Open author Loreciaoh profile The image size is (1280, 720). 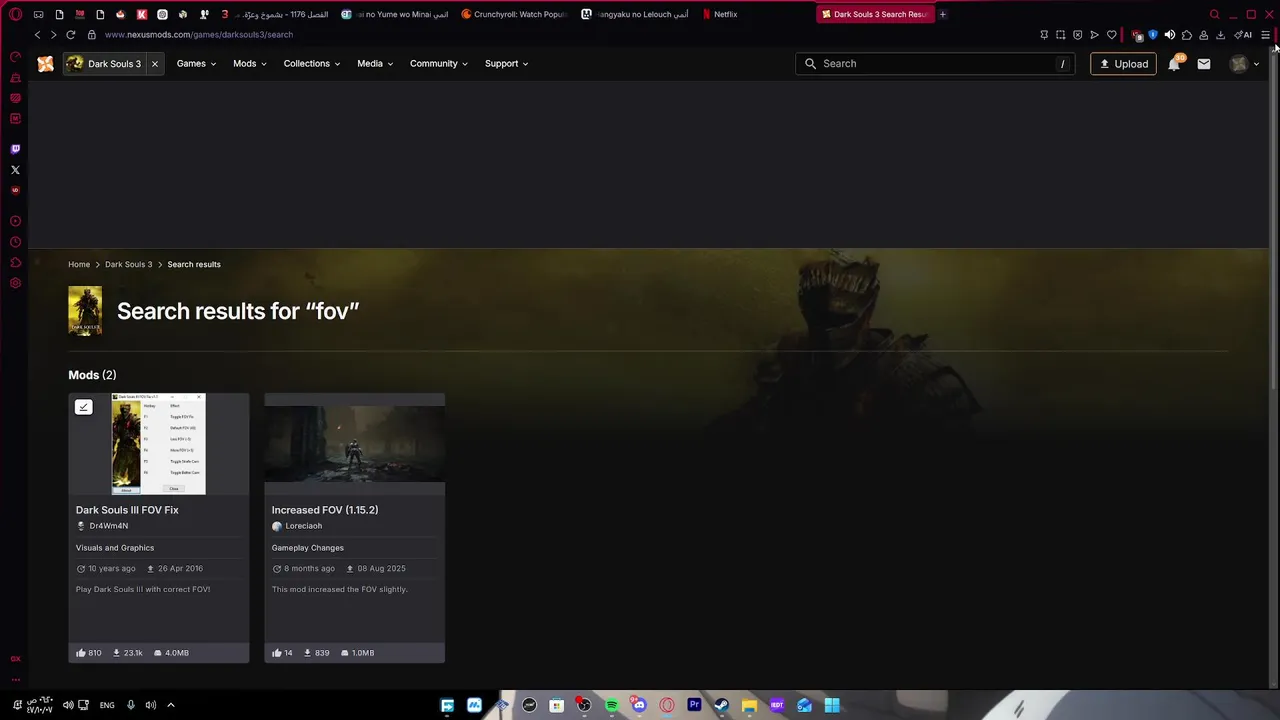click(x=303, y=526)
